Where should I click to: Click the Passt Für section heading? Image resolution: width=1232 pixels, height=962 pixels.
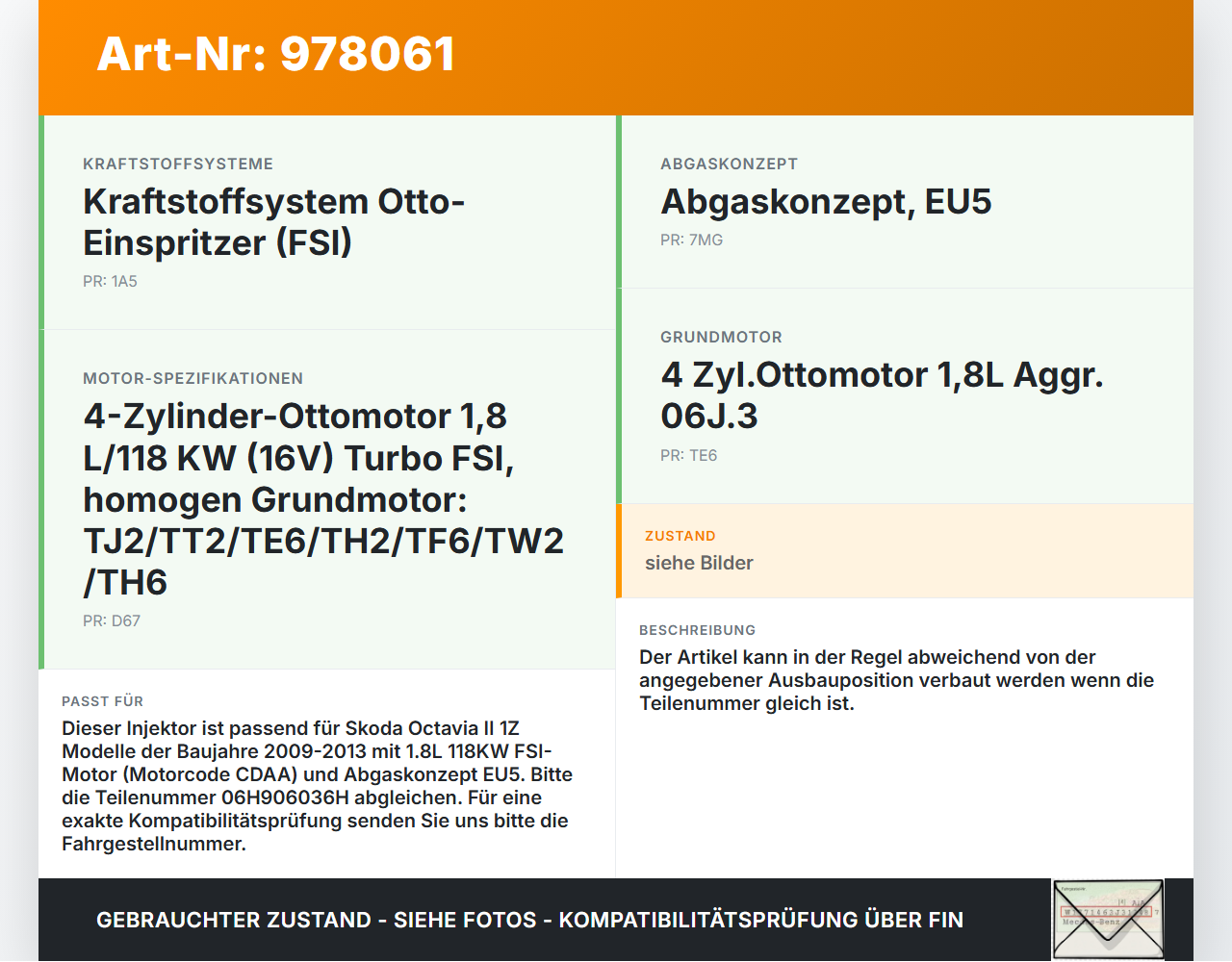[x=102, y=701]
